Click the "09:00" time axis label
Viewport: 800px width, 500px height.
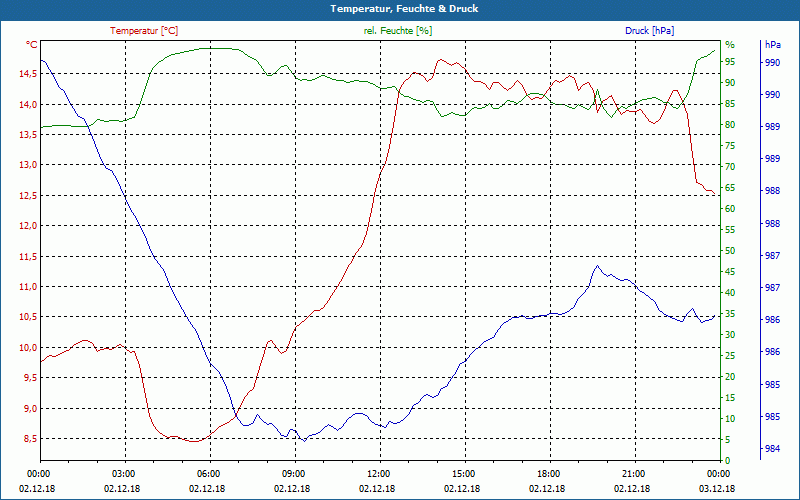(292, 473)
